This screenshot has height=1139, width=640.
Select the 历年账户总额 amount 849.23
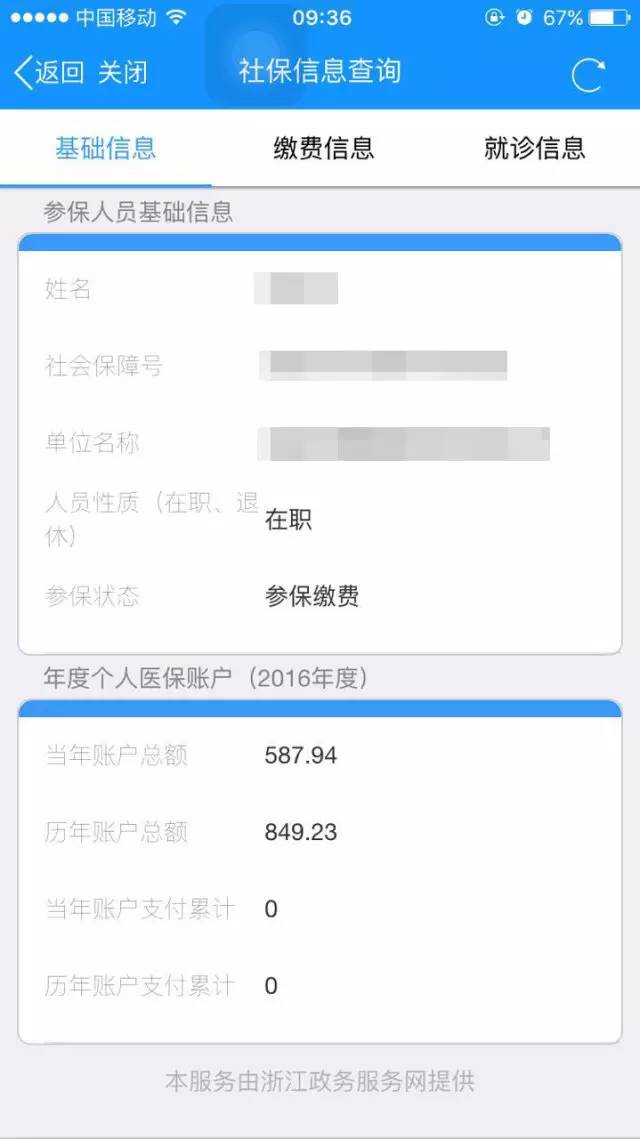click(x=301, y=833)
